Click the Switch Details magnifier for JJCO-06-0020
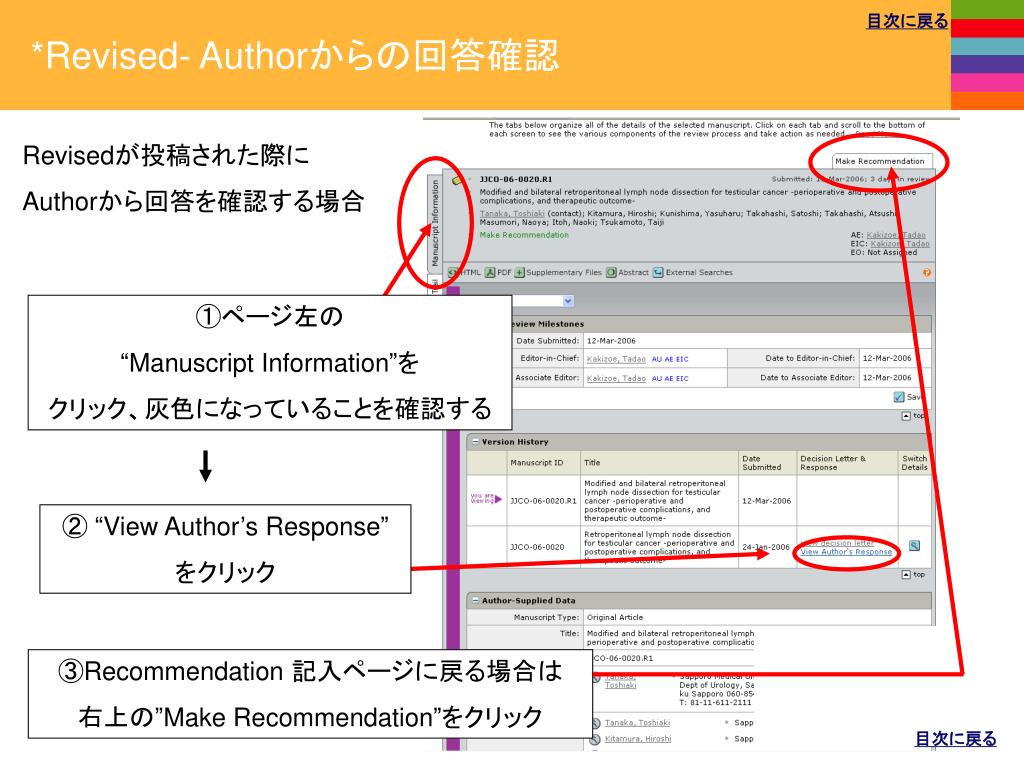The height and width of the screenshot is (768, 1024). pos(914,545)
